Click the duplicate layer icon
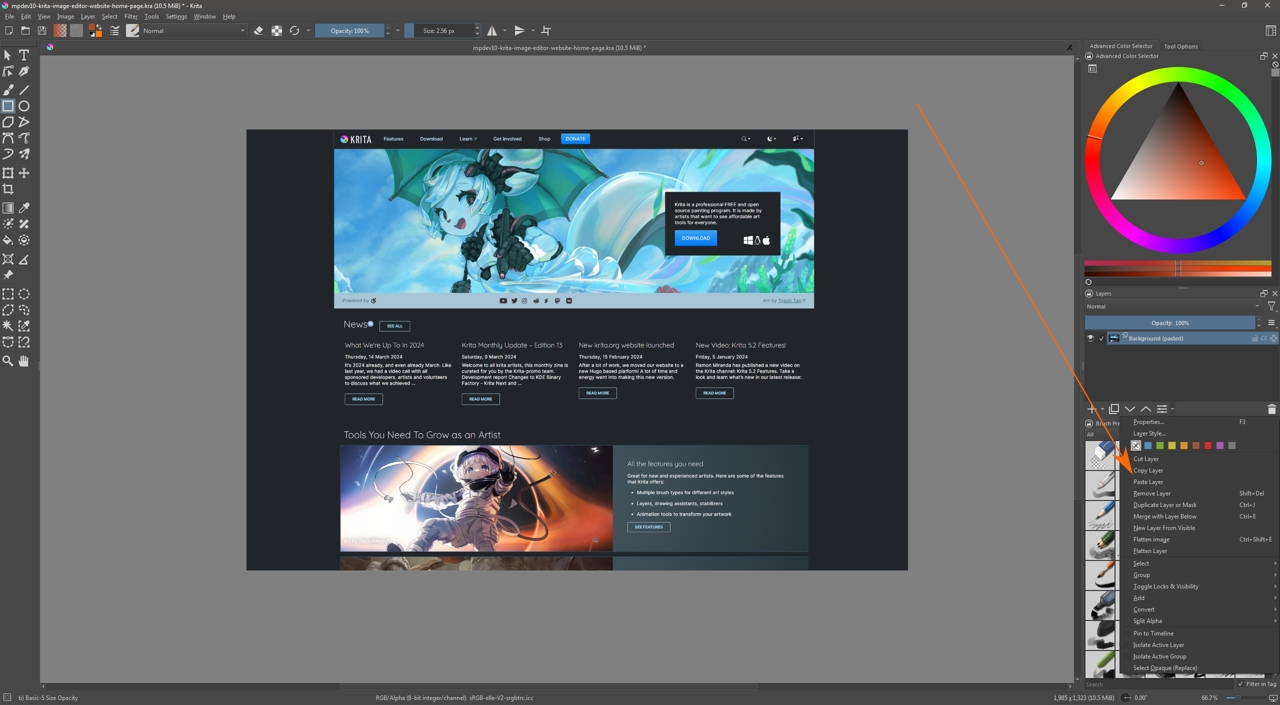 coord(1114,409)
